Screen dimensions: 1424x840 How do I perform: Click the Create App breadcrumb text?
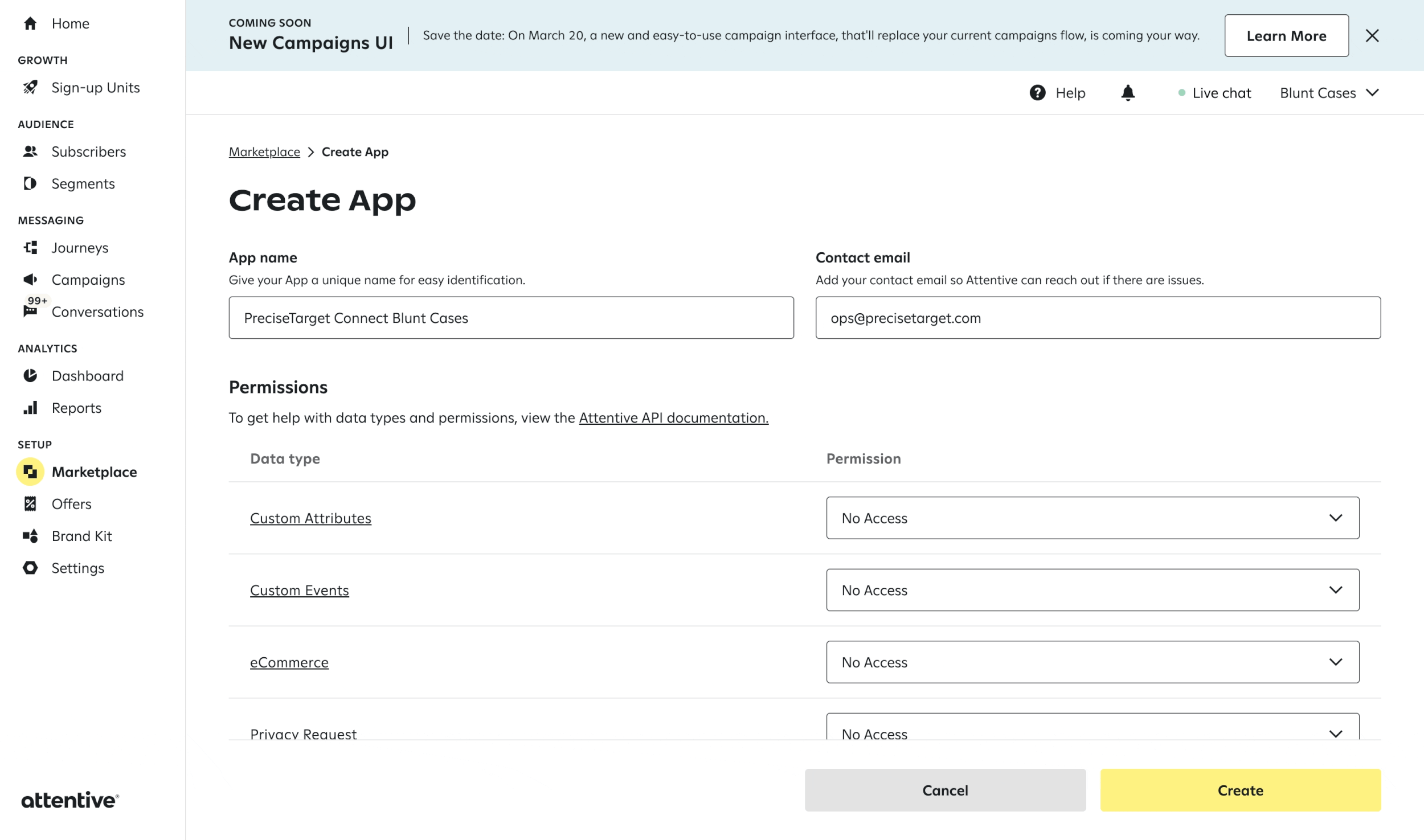coord(355,152)
